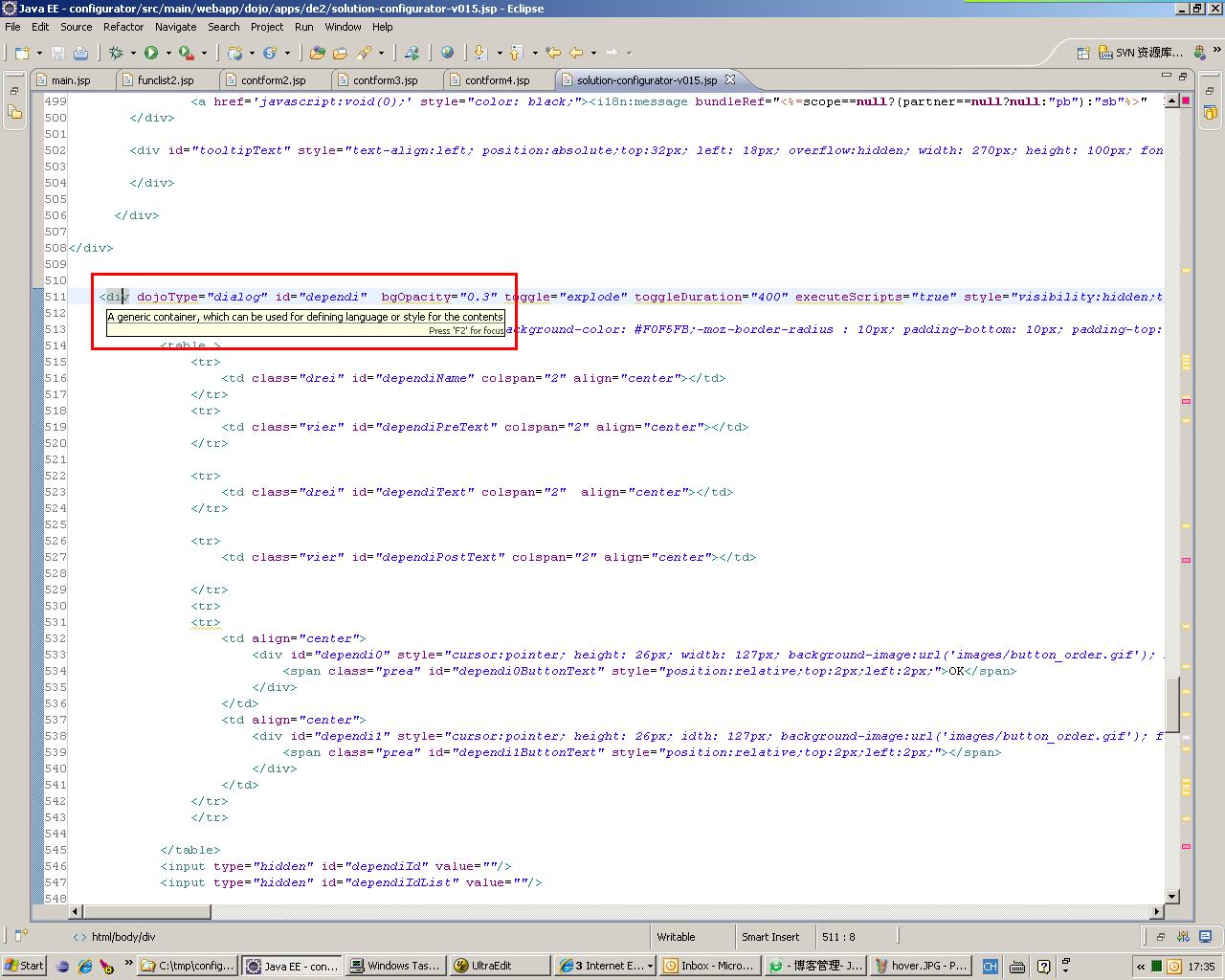Switch to the contform3.jsp tab

tap(385, 80)
